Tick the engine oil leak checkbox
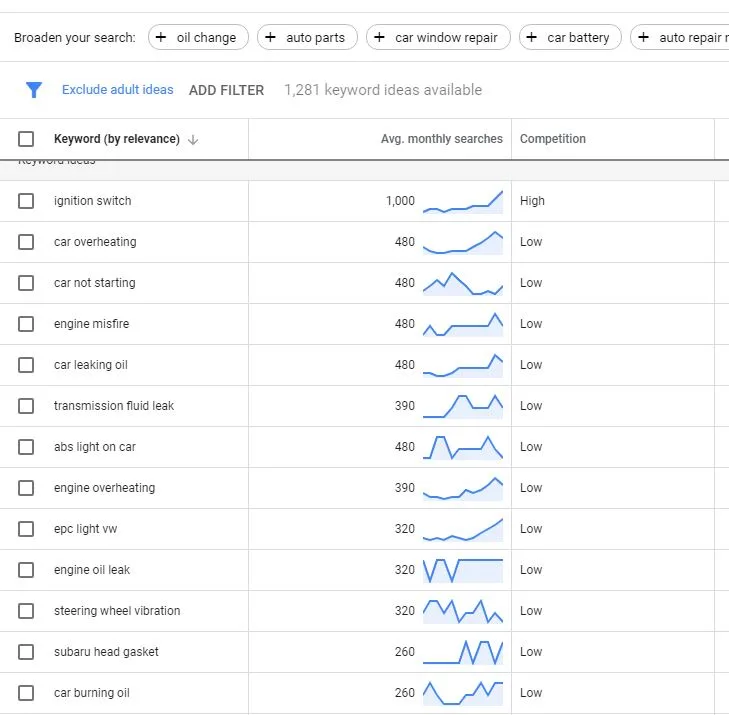 26,570
